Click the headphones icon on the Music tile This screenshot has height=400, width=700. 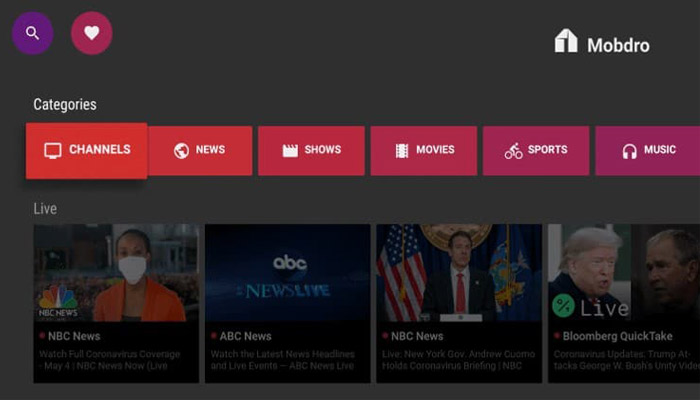pos(629,151)
